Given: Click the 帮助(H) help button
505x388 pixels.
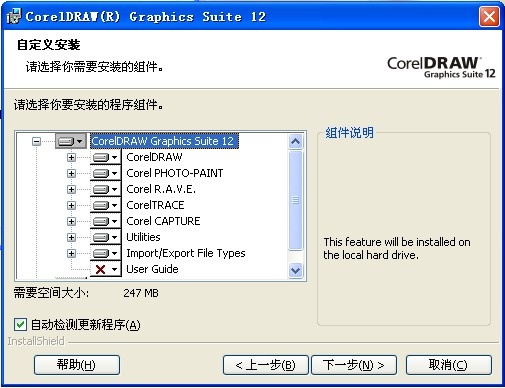Looking at the screenshot, I should click(77, 365).
